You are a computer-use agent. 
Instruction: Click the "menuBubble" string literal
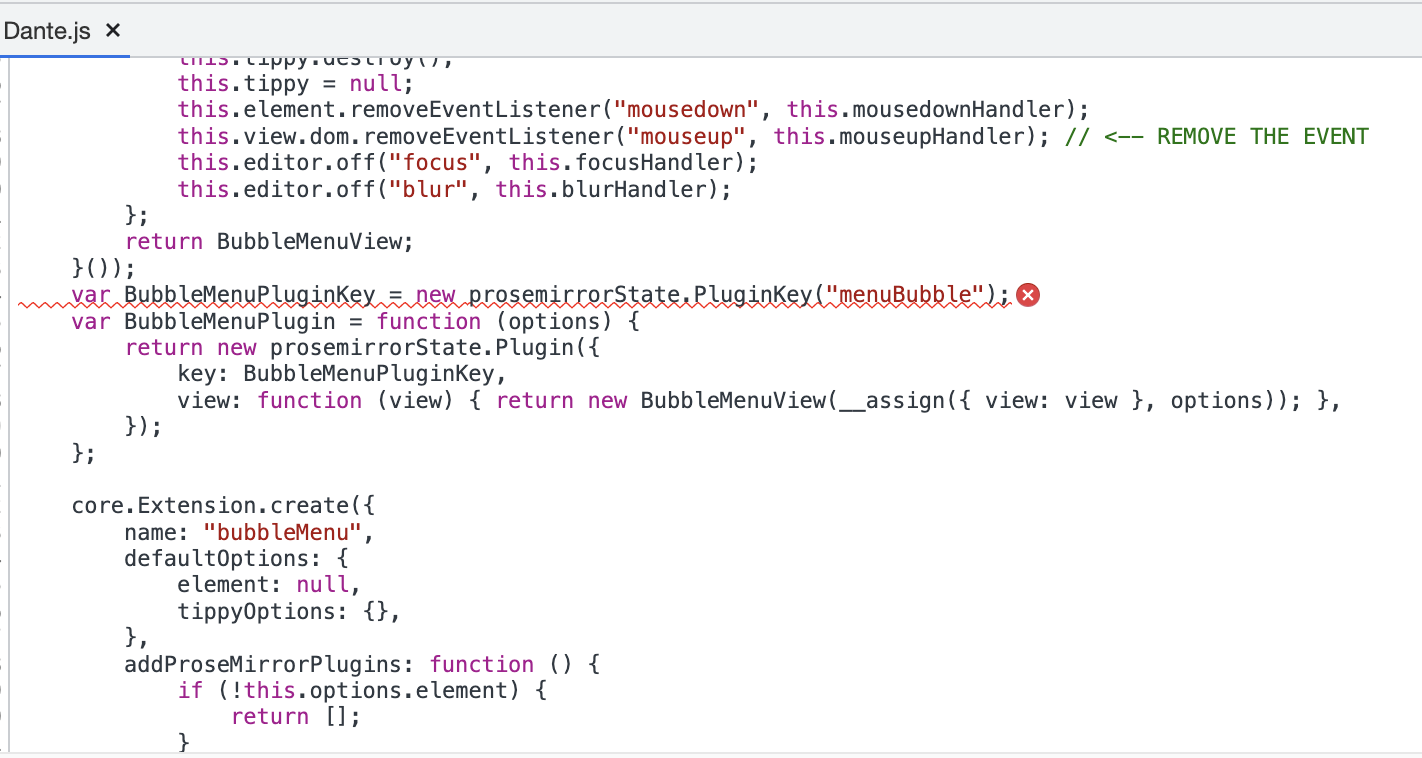(x=906, y=294)
